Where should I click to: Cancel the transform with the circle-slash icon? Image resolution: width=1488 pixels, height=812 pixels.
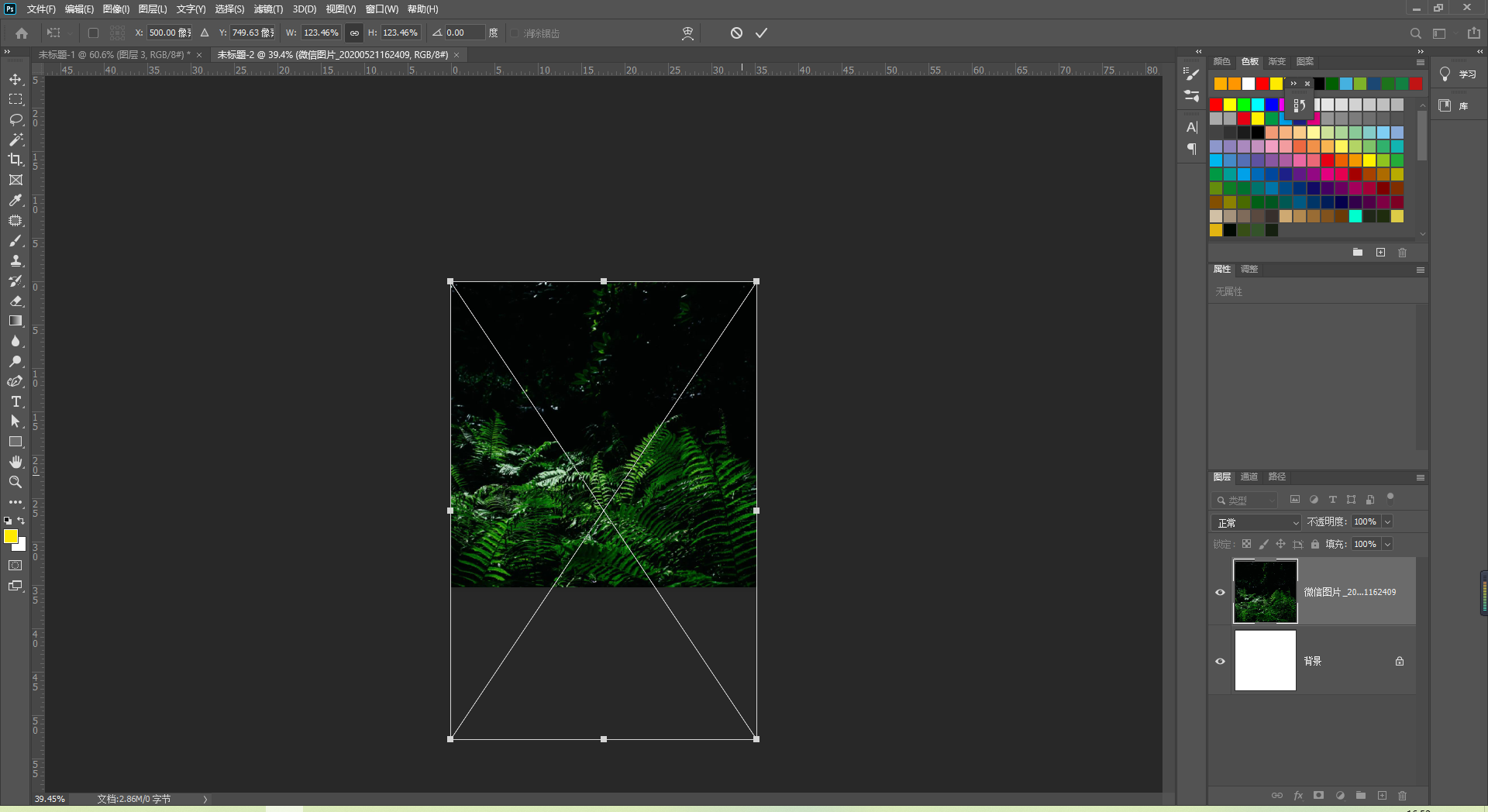click(736, 33)
